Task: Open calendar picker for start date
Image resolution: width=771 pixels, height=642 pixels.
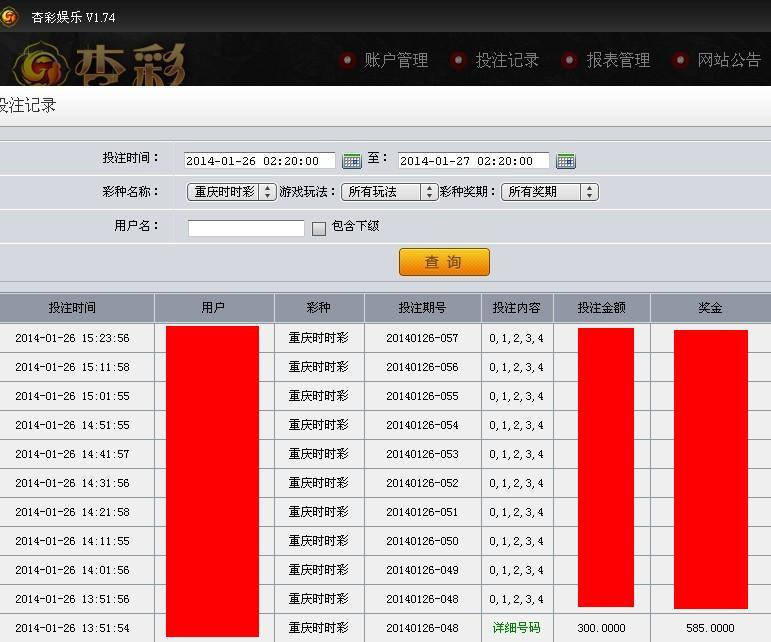Action: (x=351, y=161)
